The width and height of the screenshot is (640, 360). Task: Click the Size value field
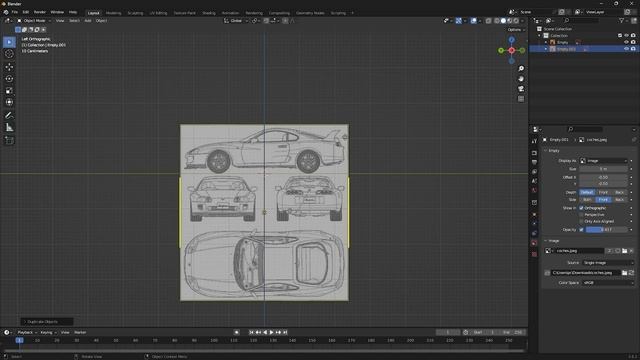pyautogui.click(x=603, y=169)
